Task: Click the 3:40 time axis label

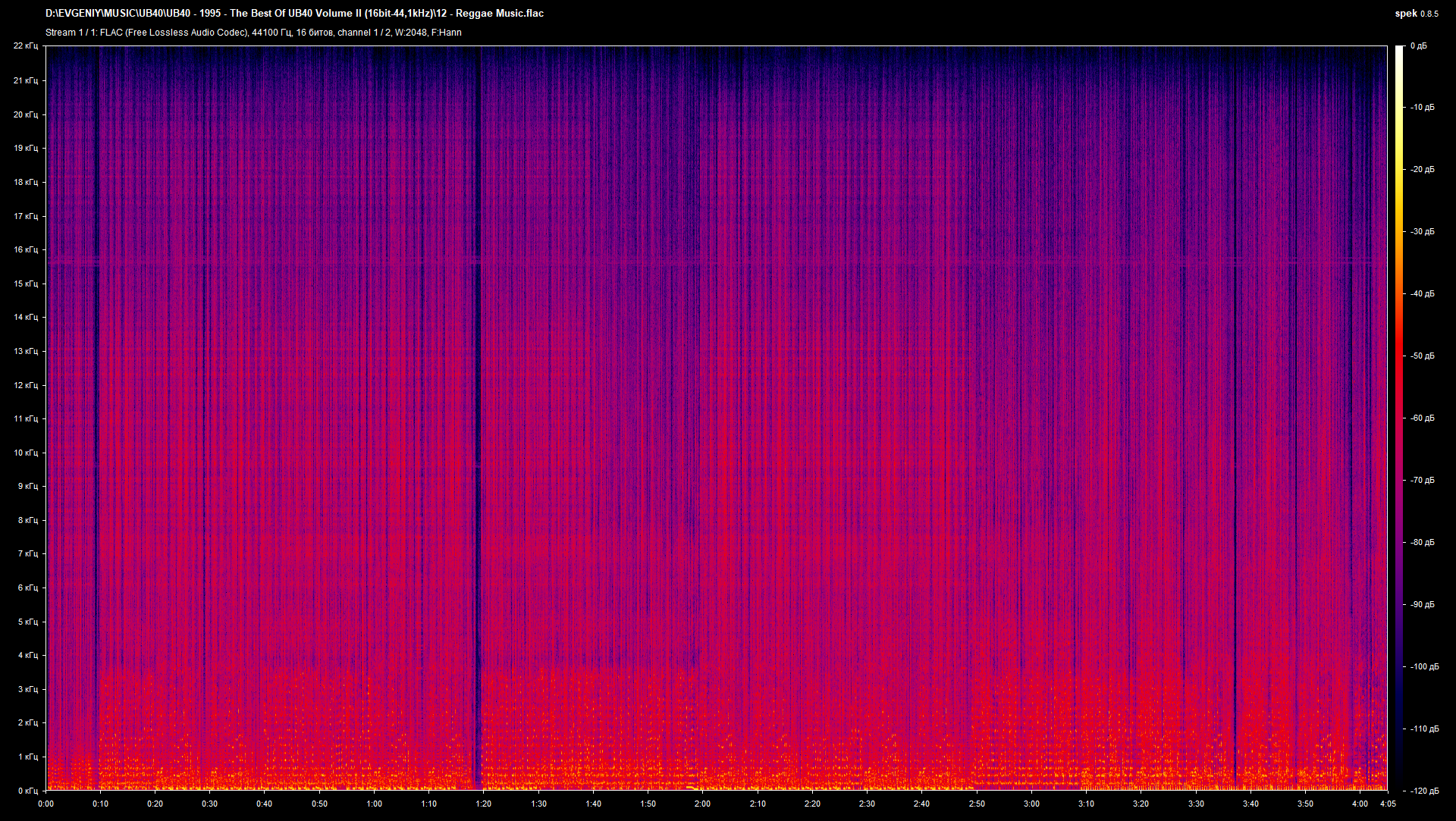Action: 1250,804
